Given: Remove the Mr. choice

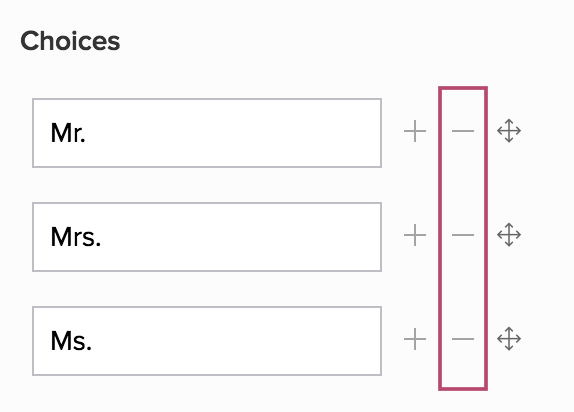Looking at the screenshot, I should pos(463,131).
